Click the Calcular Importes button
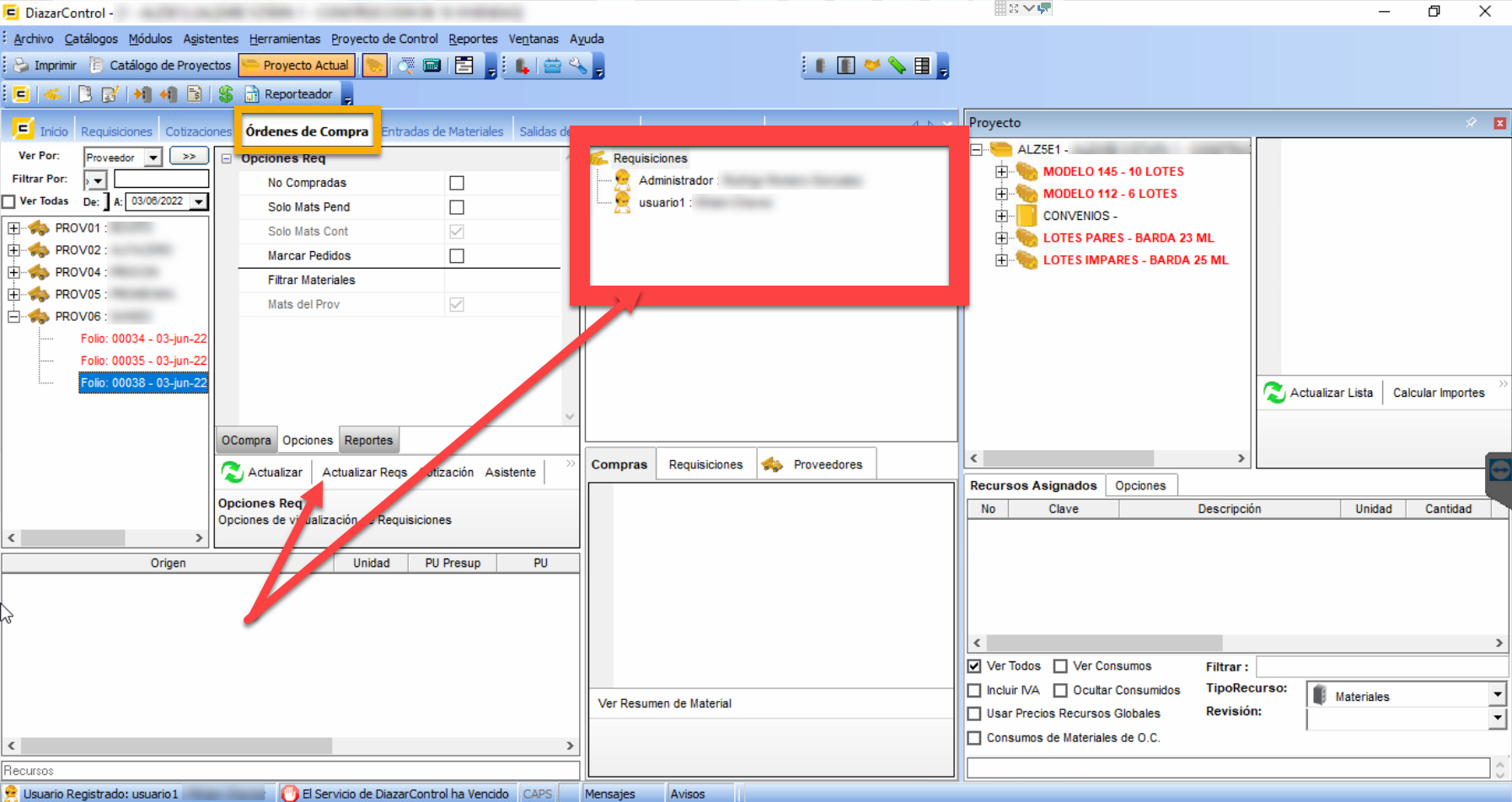The image size is (1512, 802). click(x=1439, y=393)
